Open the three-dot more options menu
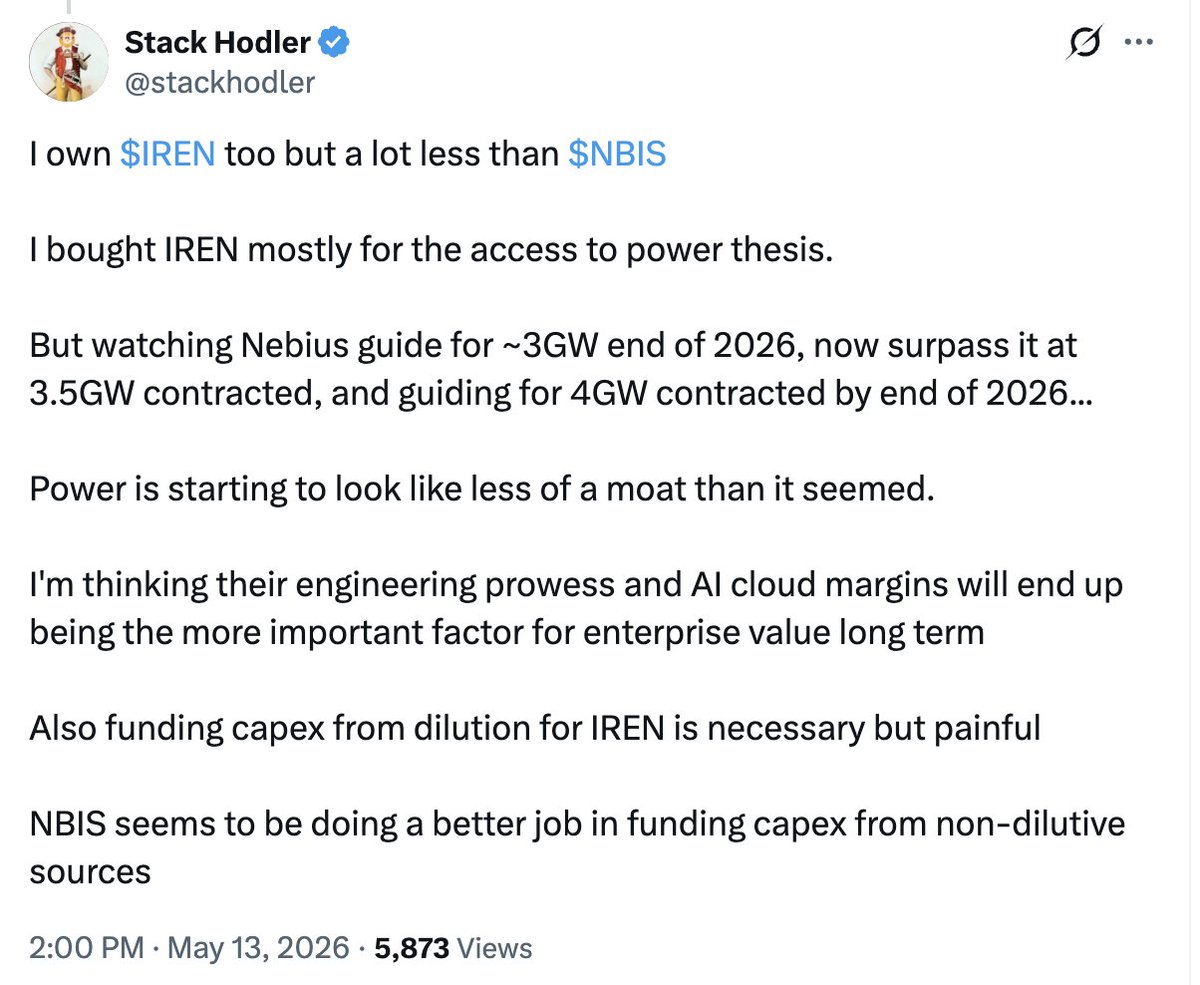Image resolution: width=1200 pixels, height=985 pixels. tap(1140, 43)
